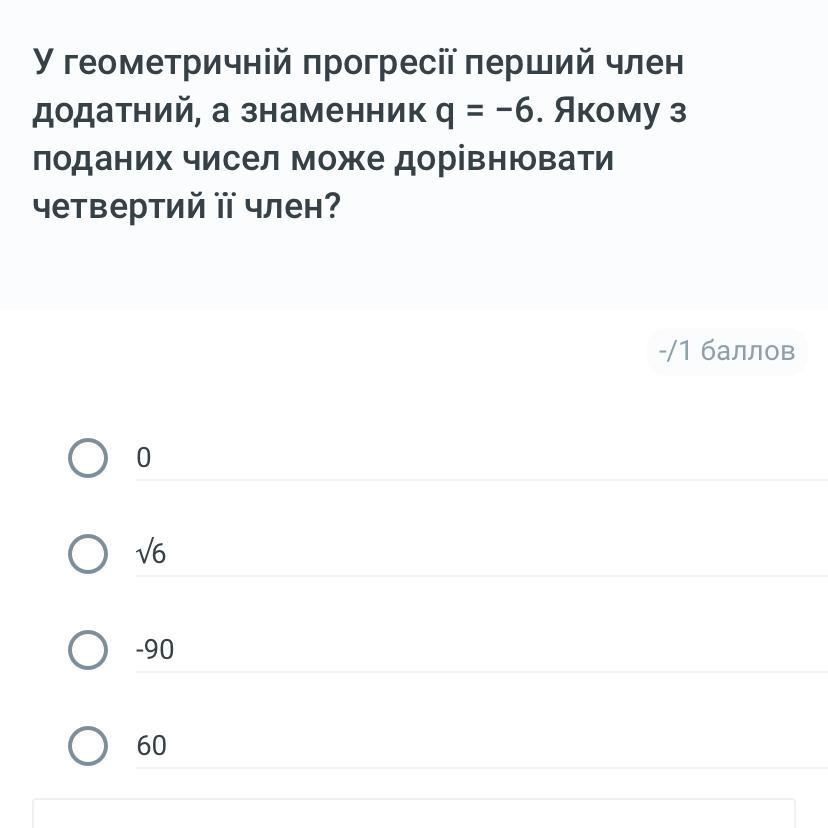828x828 pixels.
Task: Tap the "-90" option text
Action: pos(155,650)
